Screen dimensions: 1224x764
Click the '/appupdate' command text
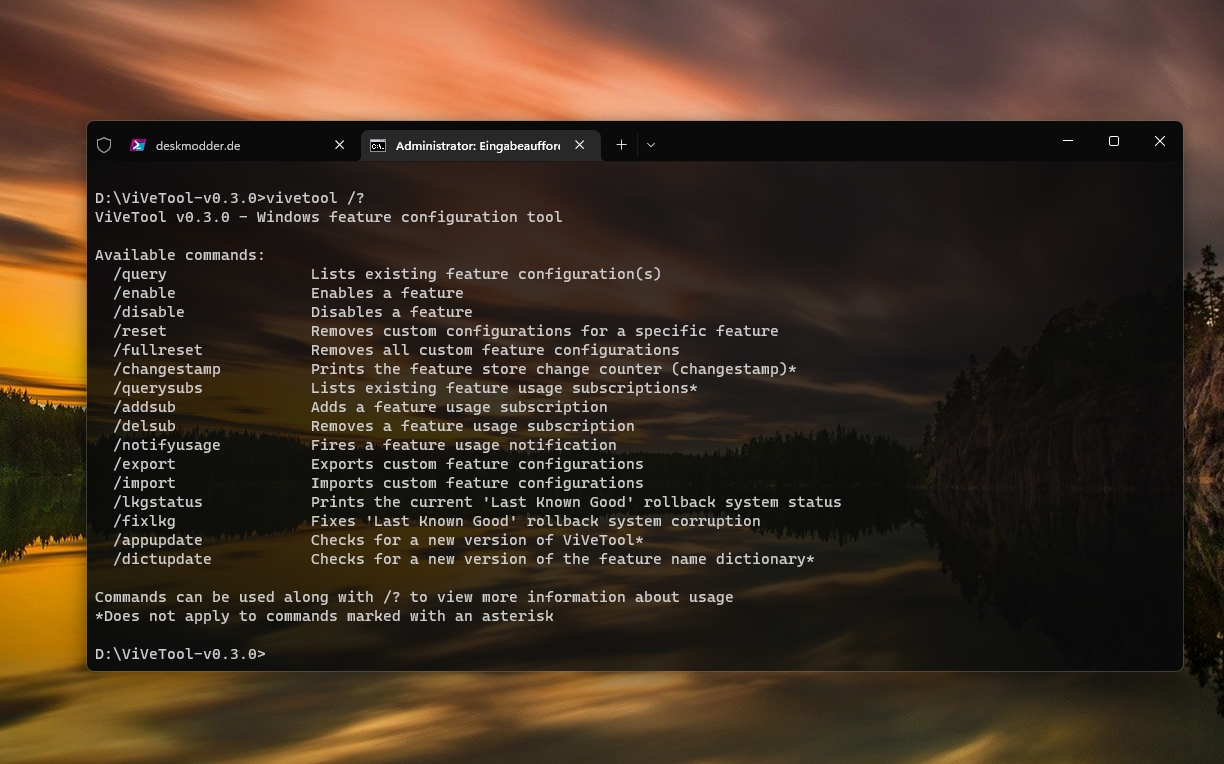pos(158,540)
